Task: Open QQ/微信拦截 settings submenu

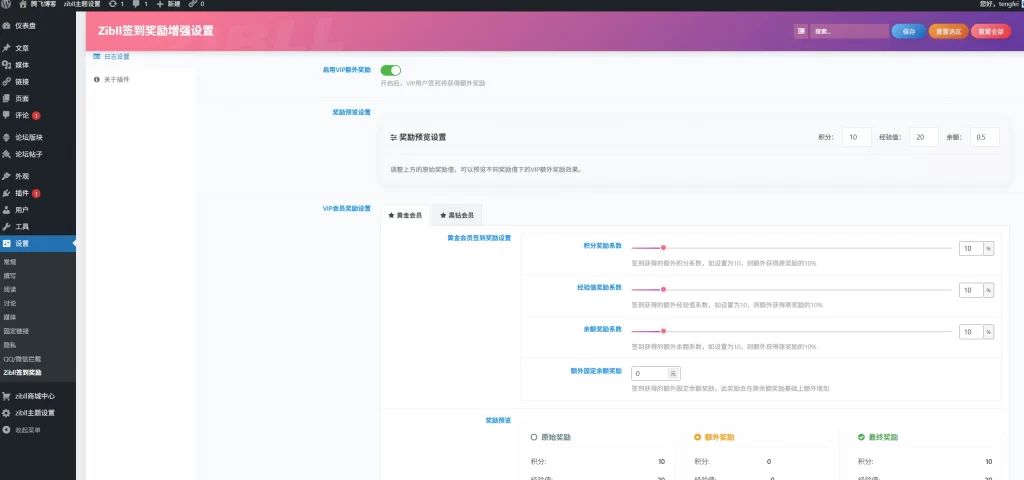Action: (22, 359)
